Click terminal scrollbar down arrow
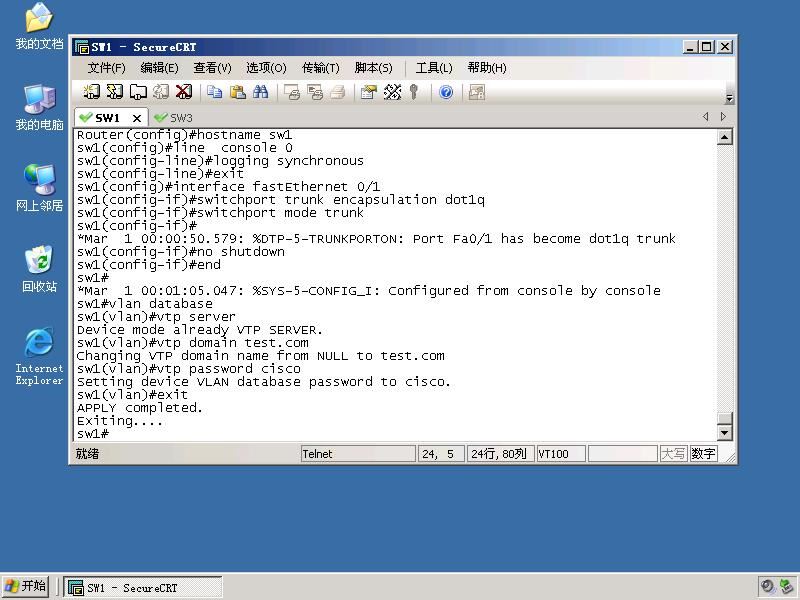The image size is (800, 600). (725, 433)
